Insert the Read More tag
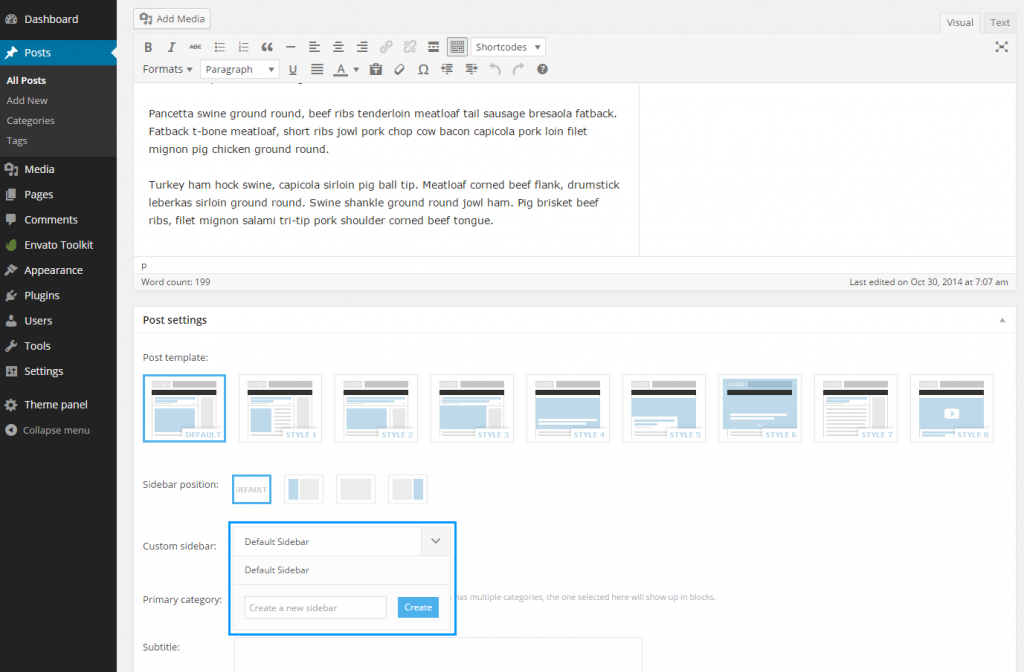This screenshot has height=672, width=1024. click(433, 47)
